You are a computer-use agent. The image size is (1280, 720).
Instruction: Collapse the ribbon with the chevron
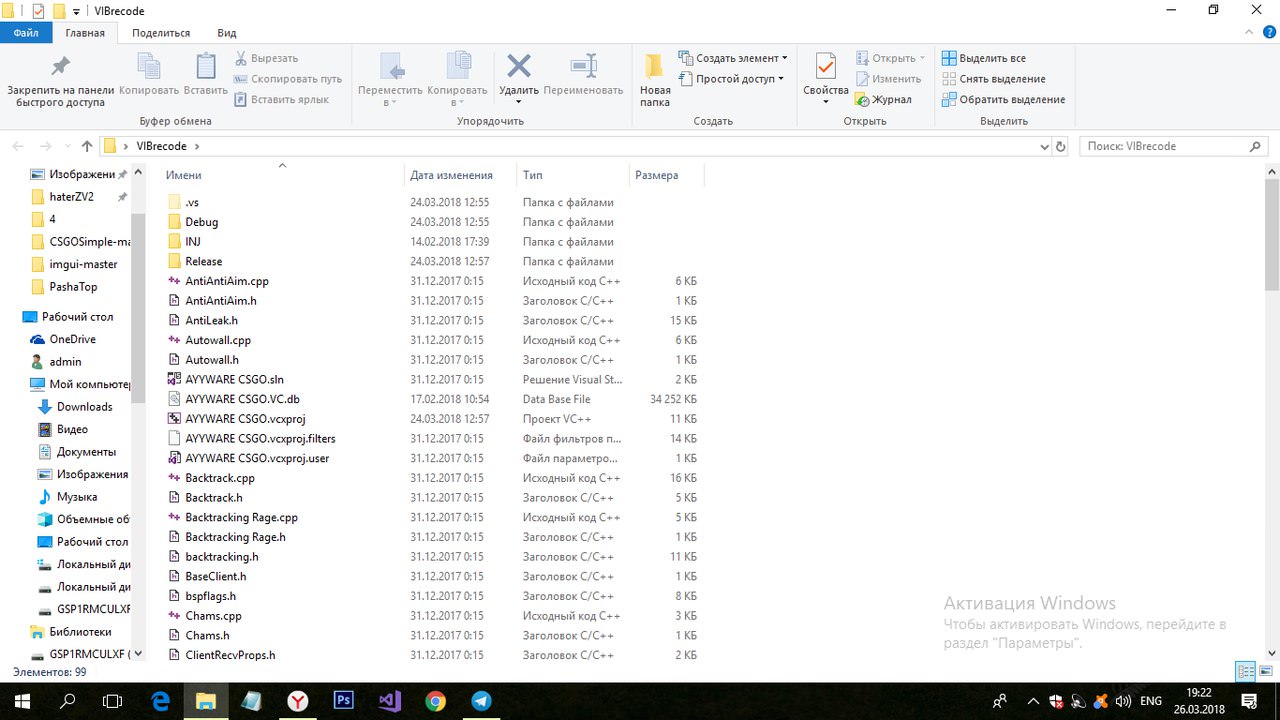pos(1250,33)
